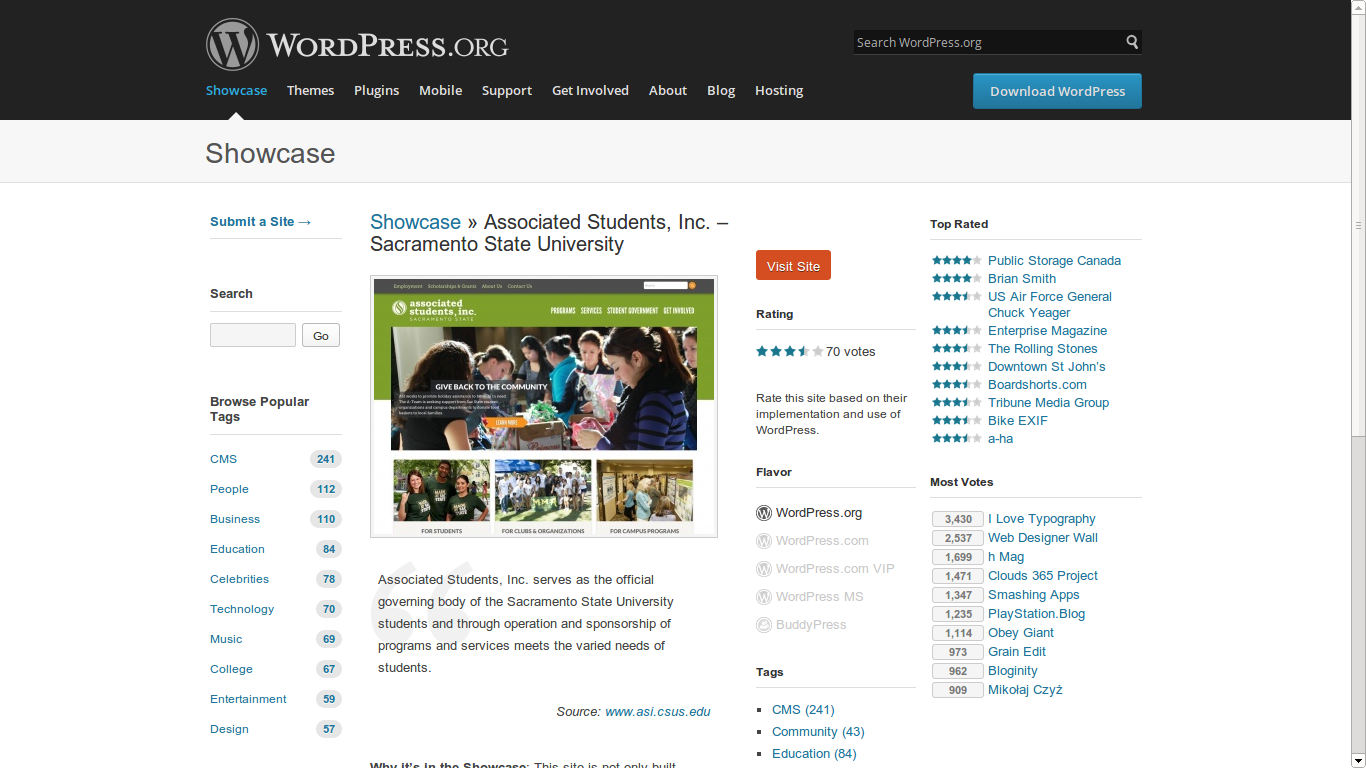
Task: Click the Community (43) tag link
Action: point(818,732)
